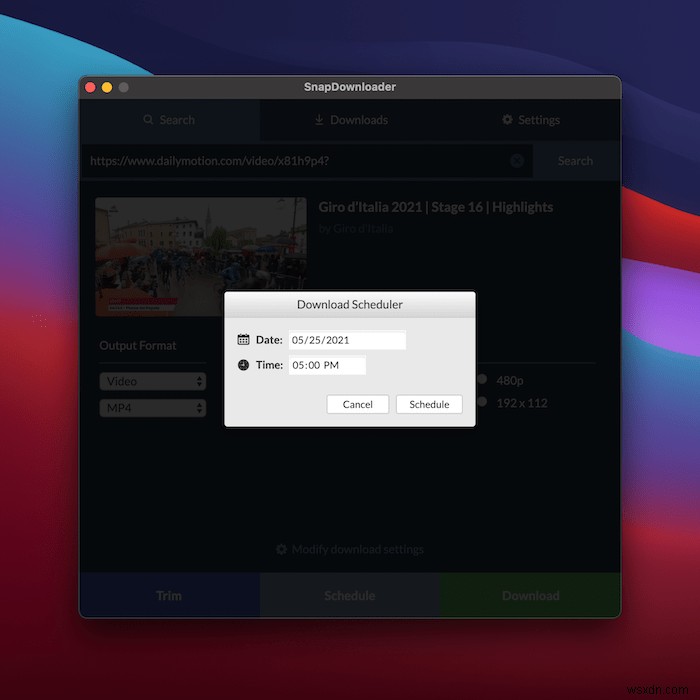This screenshot has width=700, height=700.
Task: Click the clock icon beside Time
Action: (x=243, y=365)
